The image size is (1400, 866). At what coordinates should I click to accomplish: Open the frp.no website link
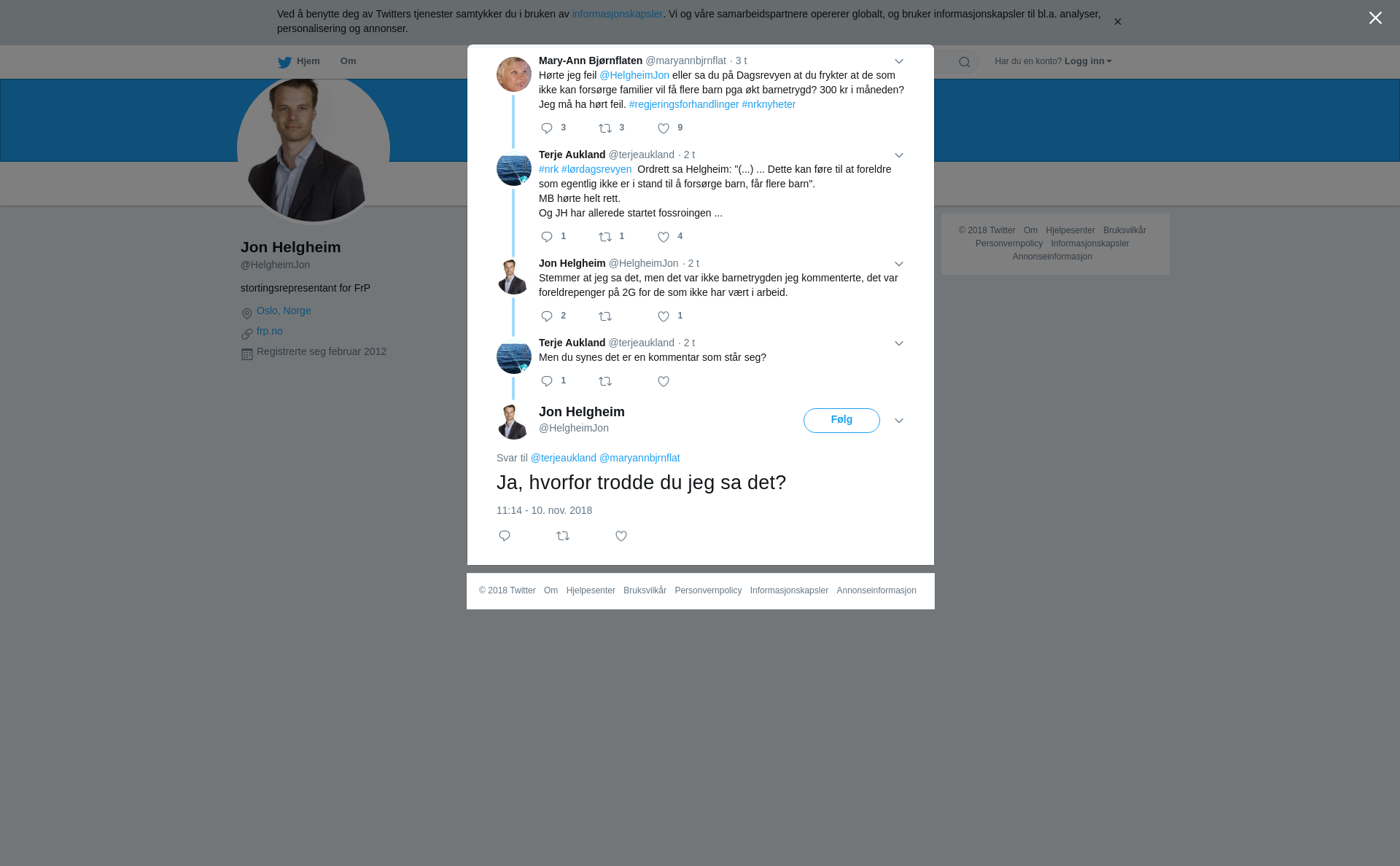(x=270, y=331)
